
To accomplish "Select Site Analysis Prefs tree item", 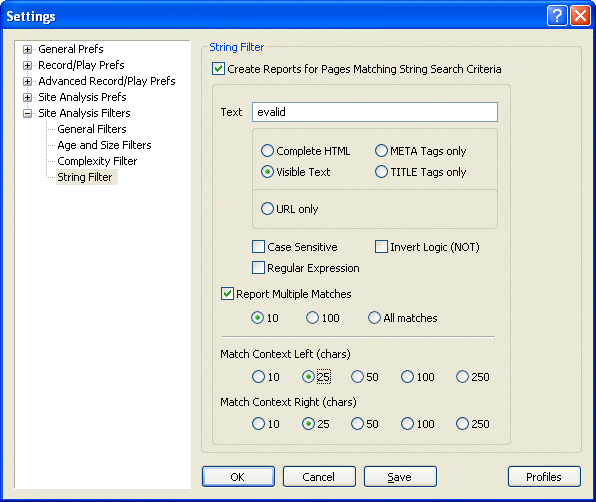I will tap(82, 97).
